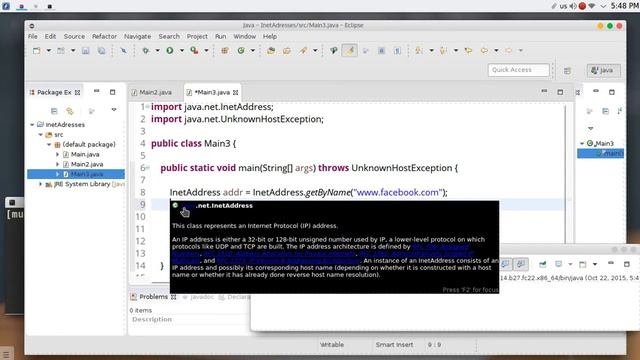Open the Refactor menu
Image resolution: width=640 pixels, height=360 pixels.
pos(104,36)
